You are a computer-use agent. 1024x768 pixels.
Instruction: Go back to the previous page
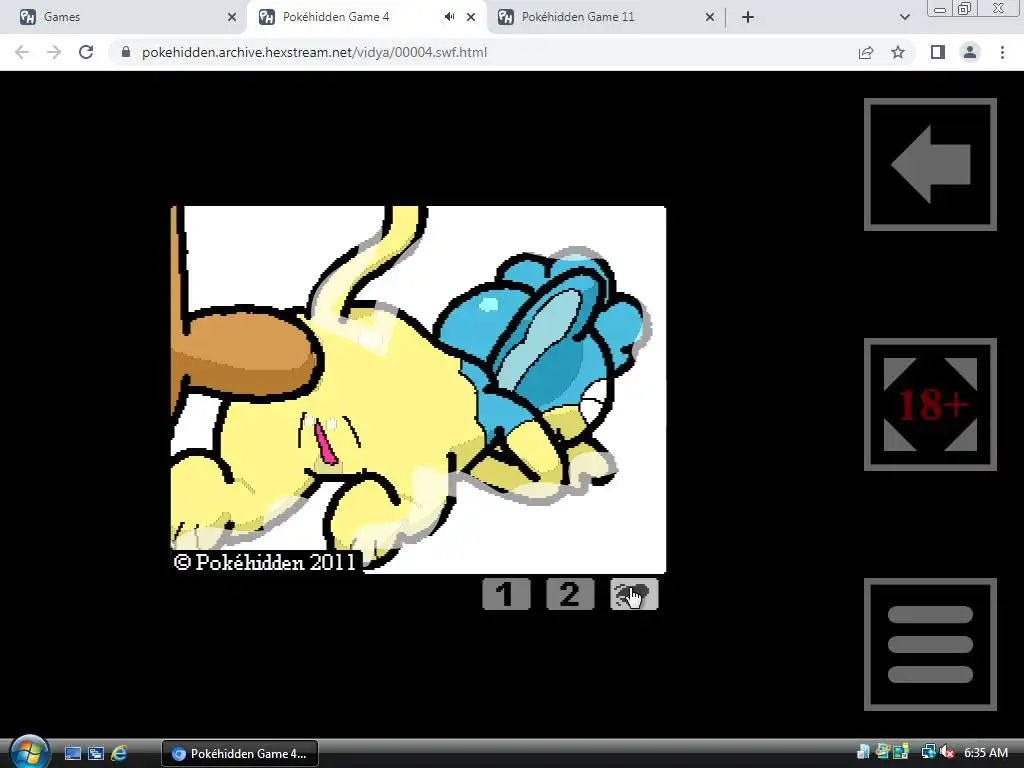tap(22, 52)
